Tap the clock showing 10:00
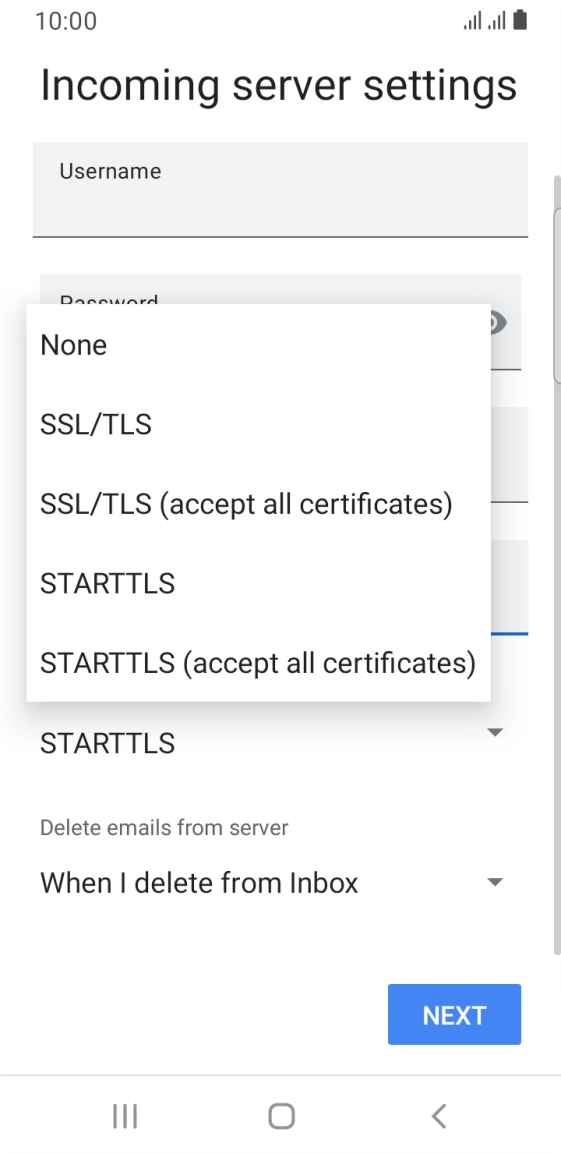Screen dimensions: 561x1154 coord(66,21)
